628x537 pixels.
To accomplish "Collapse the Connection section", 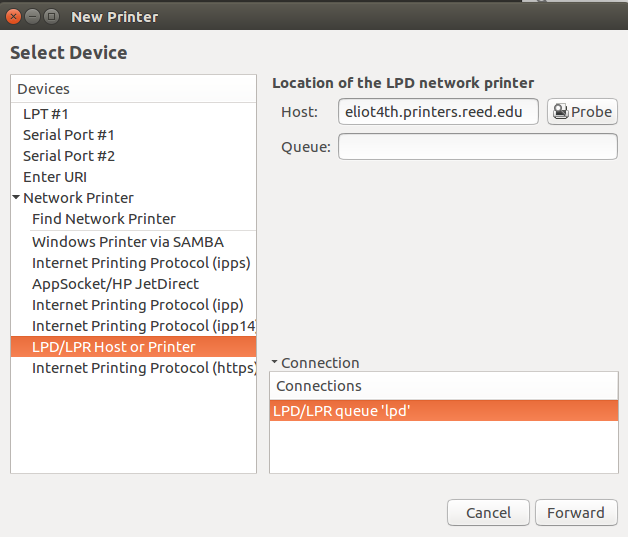I will [x=275, y=363].
